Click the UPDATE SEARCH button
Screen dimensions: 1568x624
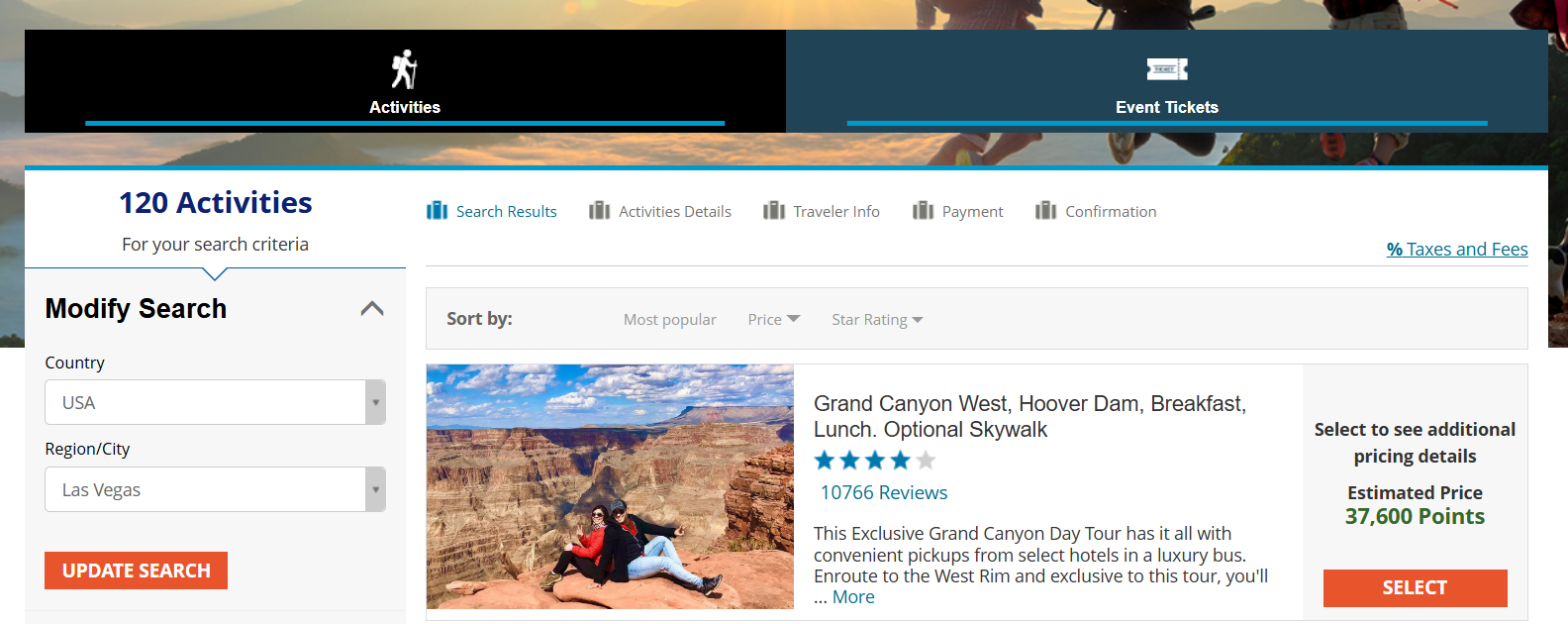click(136, 571)
